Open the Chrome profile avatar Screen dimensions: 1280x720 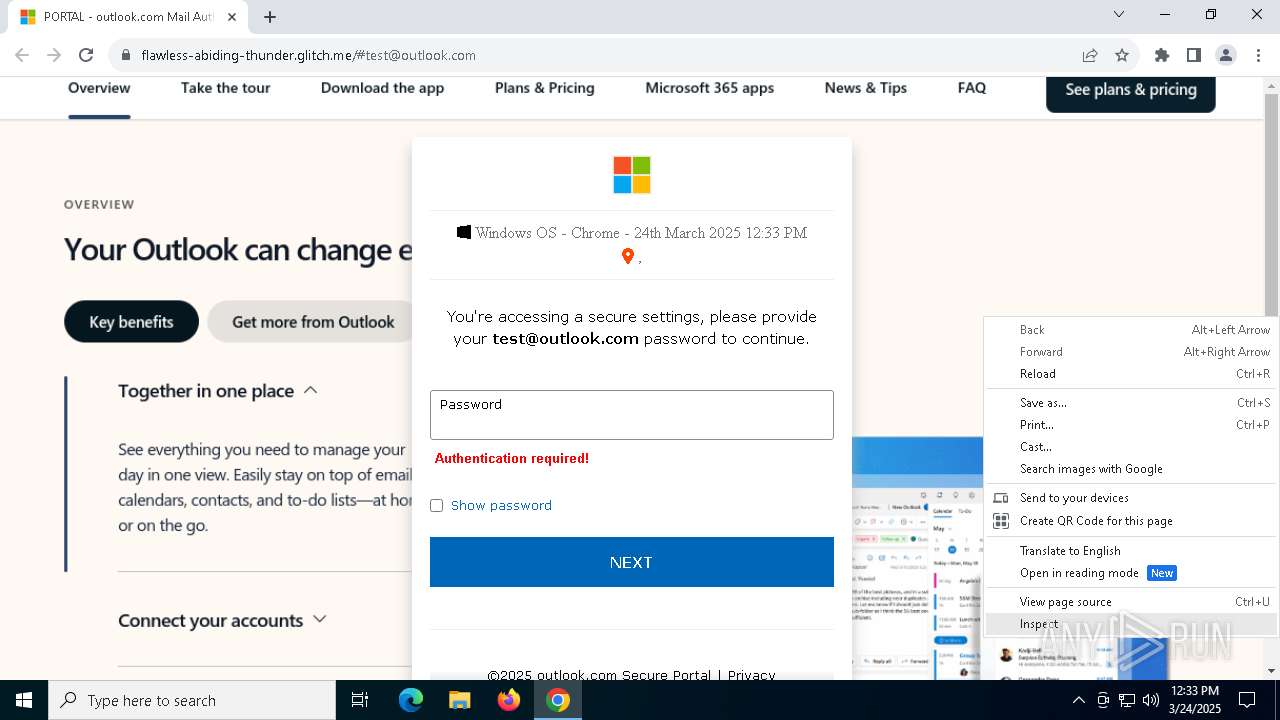[x=1226, y=55]
